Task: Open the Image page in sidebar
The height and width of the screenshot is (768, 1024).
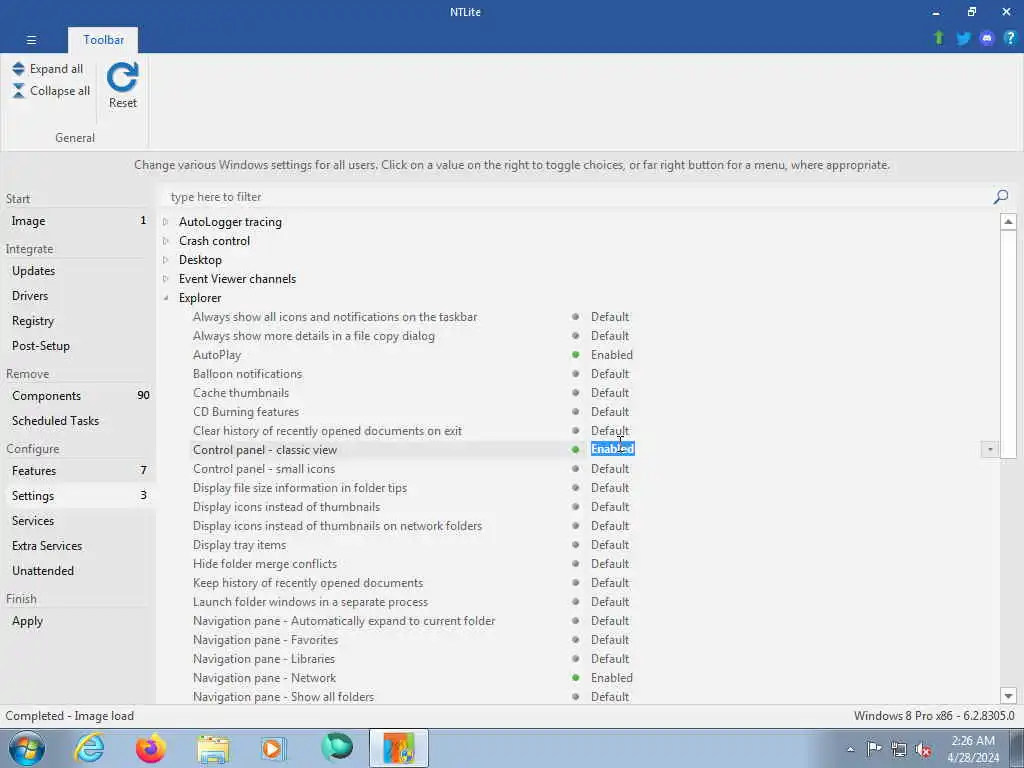Action: click(78, 221)
